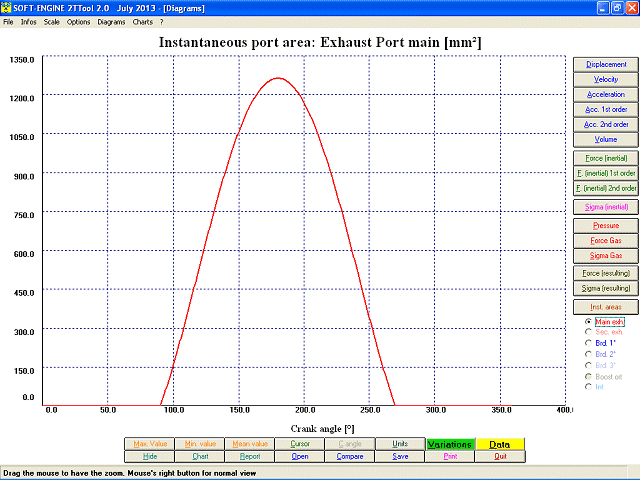
Task: Show the Force Gas diagram
Action: [x=606, y=241]
